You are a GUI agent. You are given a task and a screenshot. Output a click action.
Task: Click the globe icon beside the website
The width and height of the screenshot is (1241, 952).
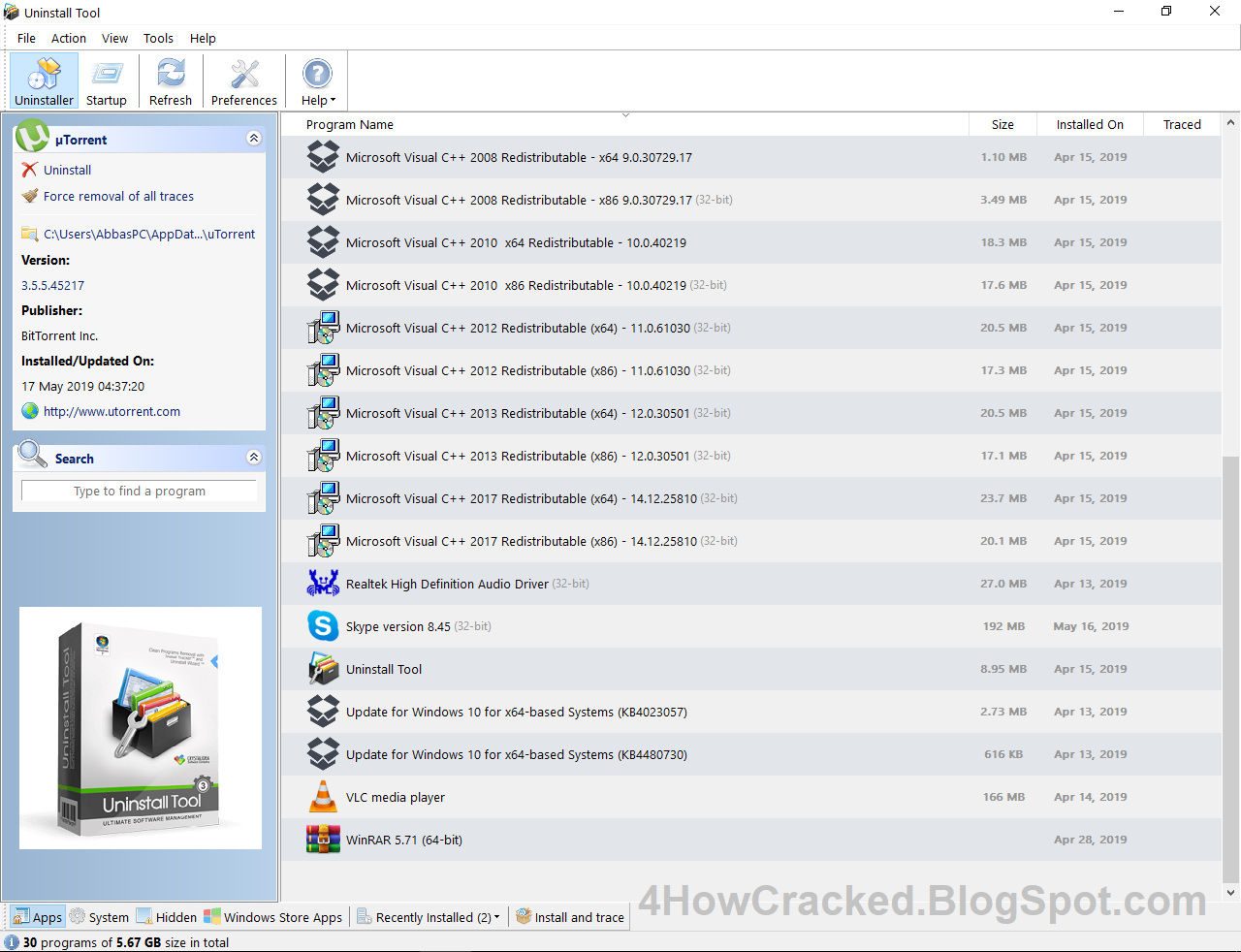[30, 411]
